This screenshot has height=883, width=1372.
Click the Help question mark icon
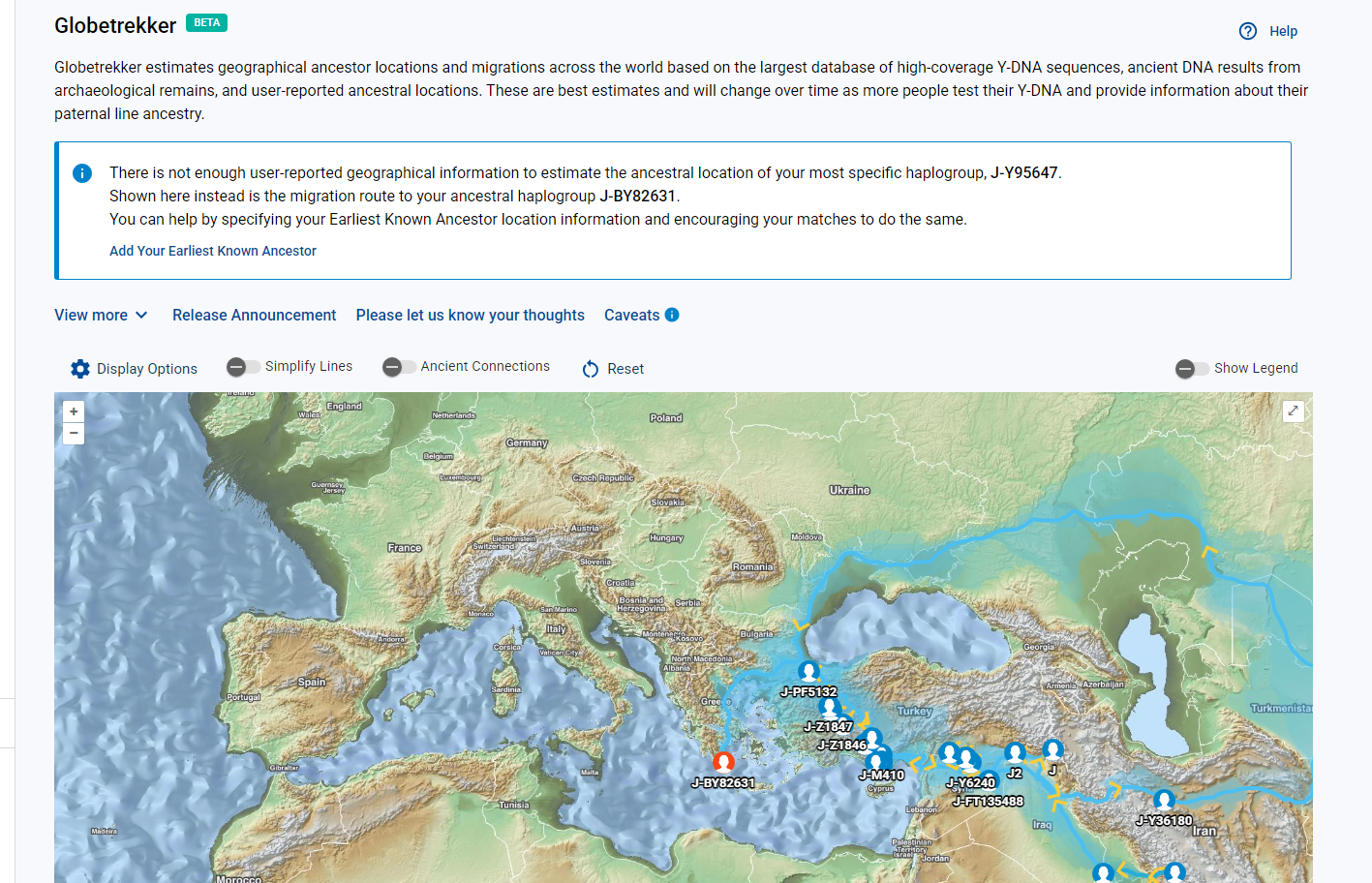tap(1248, 31)
